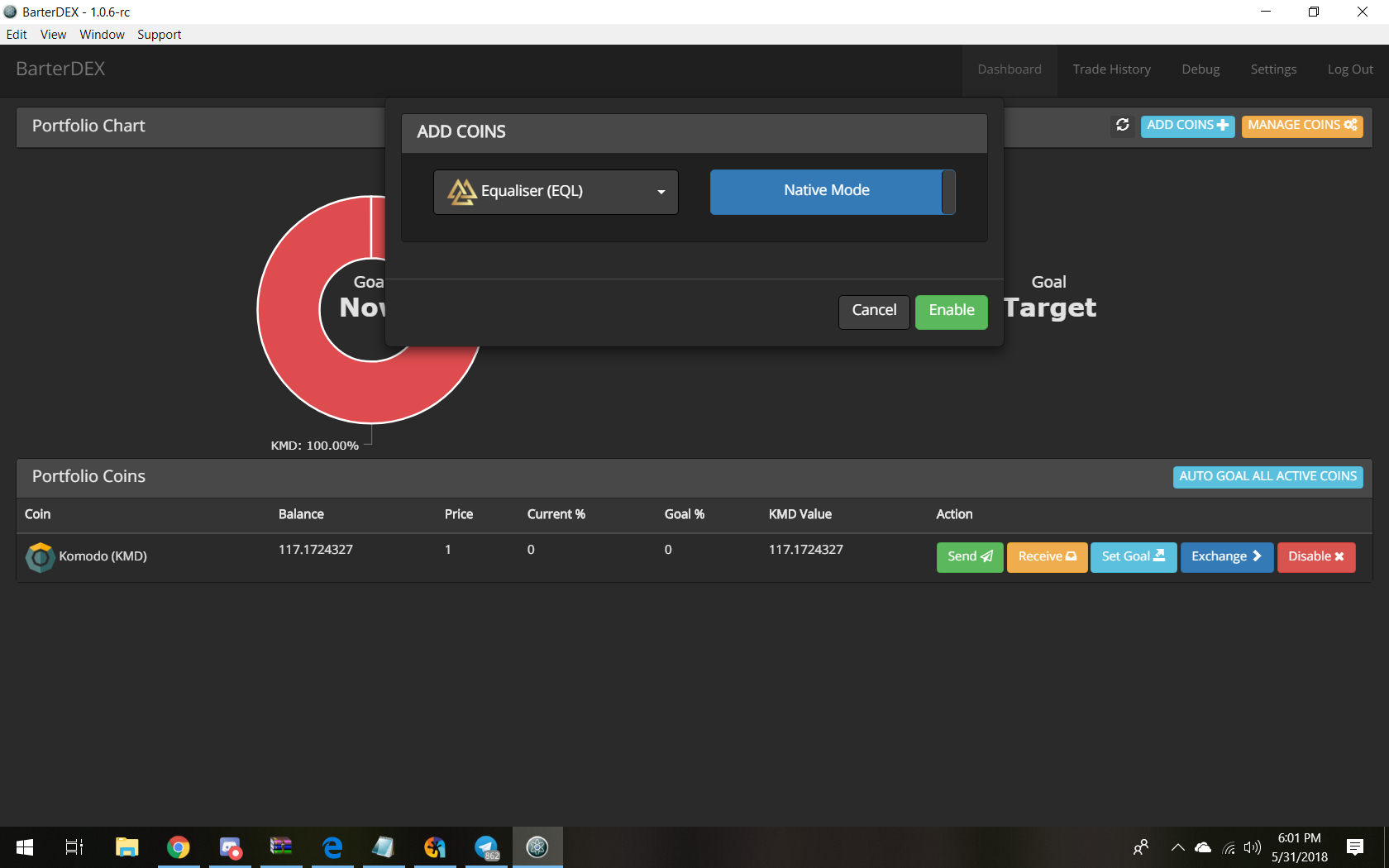The image size is (1389, 868).
Task: Click the volume speaker tray icon
Action: pyautogui.click(x=1253, y=847)
